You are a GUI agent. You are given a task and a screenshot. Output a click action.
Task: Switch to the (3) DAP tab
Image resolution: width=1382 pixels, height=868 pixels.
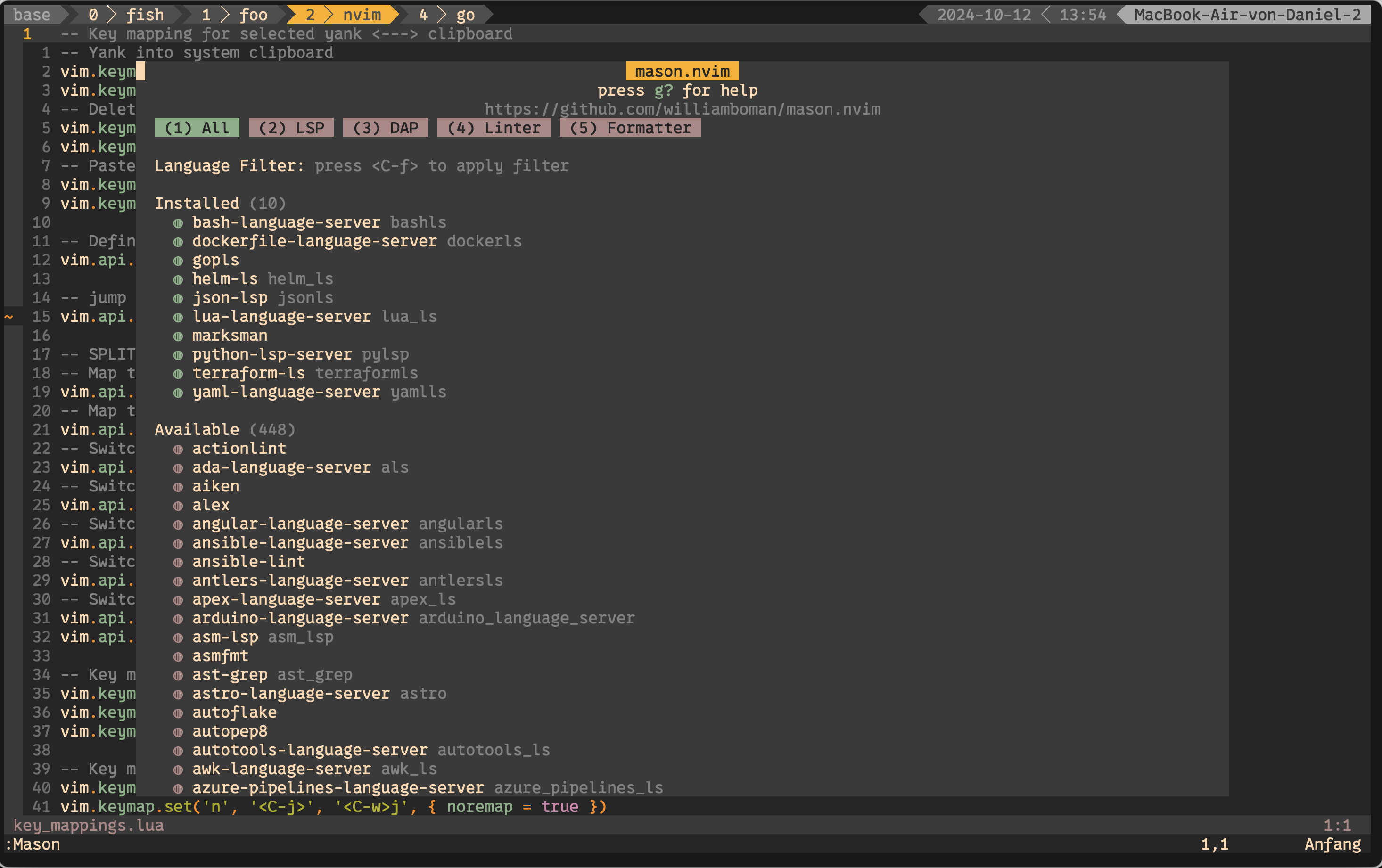pos(385,128)
